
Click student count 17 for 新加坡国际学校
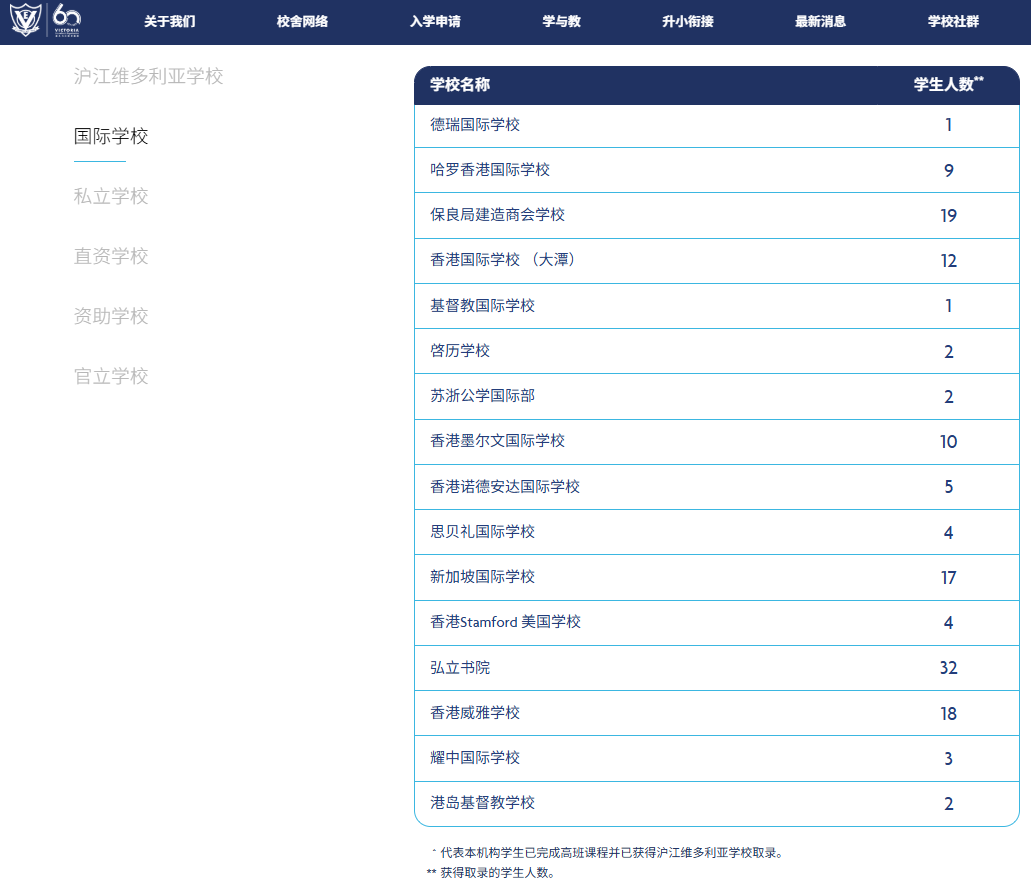click(948, 578)
